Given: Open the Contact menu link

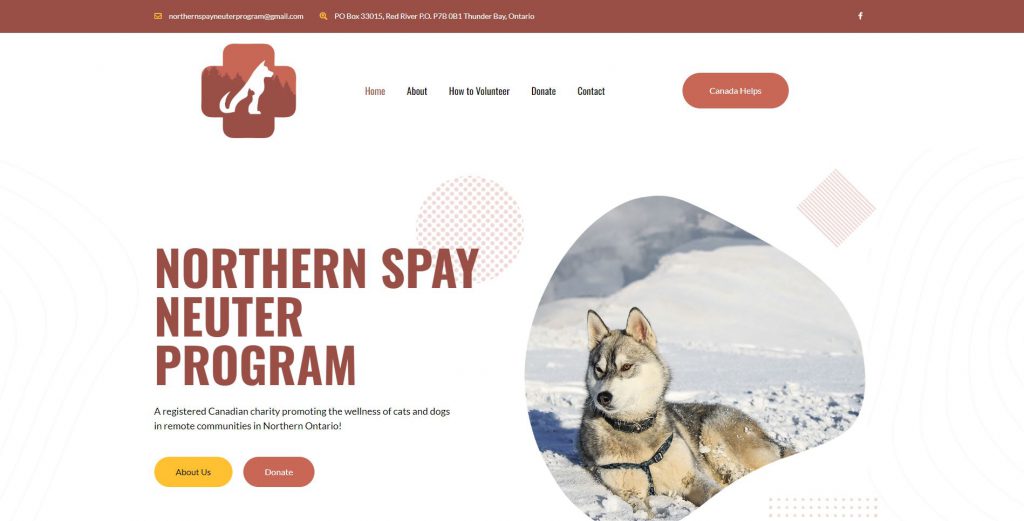Looking at the screenshot, I should click(591, 91).
